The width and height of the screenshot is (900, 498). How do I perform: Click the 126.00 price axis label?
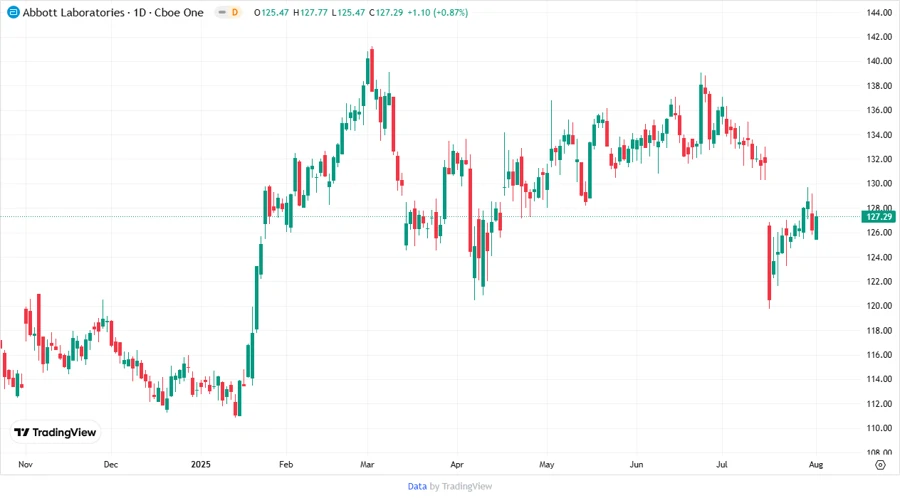pyautogui.click(x=879, y=232)
